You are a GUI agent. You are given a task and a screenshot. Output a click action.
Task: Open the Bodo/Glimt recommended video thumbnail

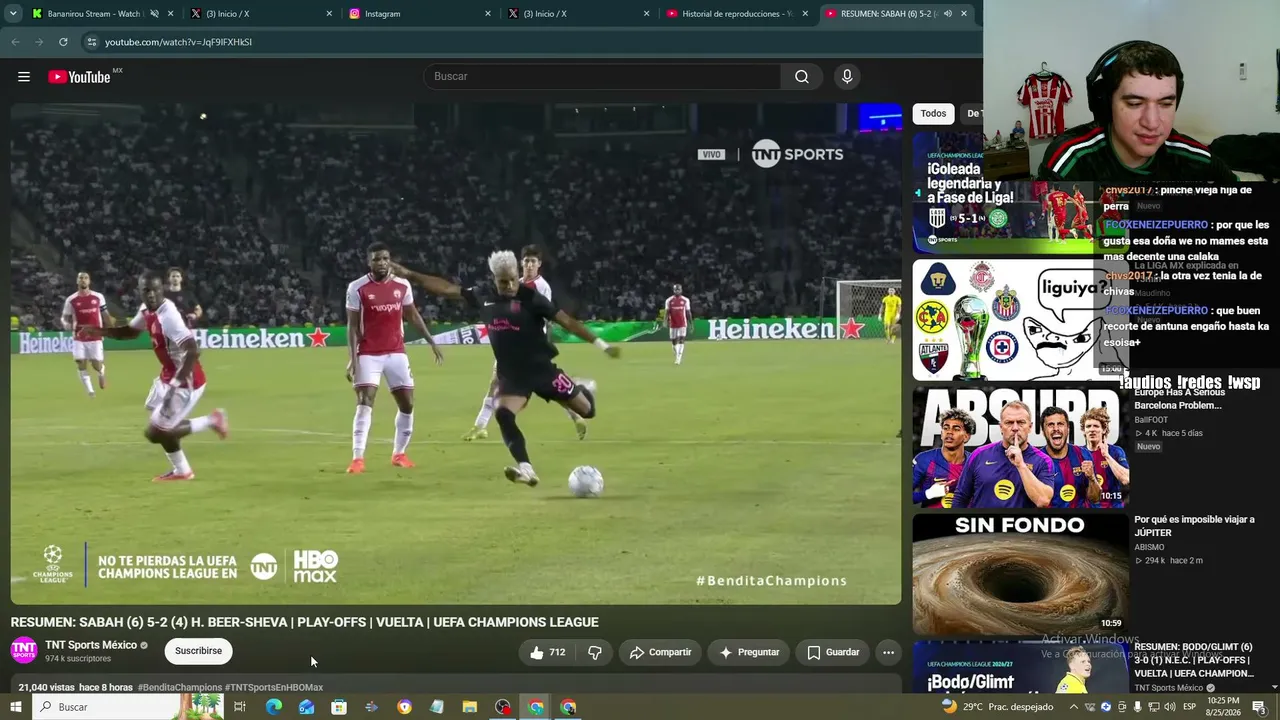click(x=1020, y=667)
